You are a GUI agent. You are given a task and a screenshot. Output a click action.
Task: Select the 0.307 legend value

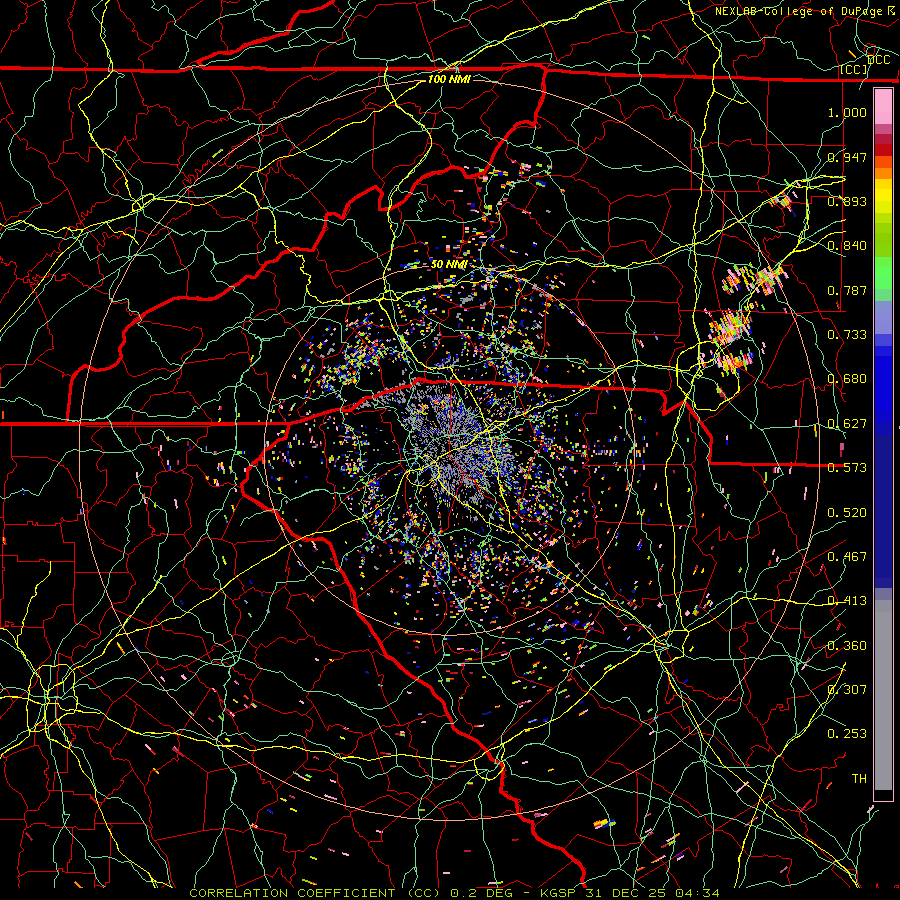[x=847, y=690]
